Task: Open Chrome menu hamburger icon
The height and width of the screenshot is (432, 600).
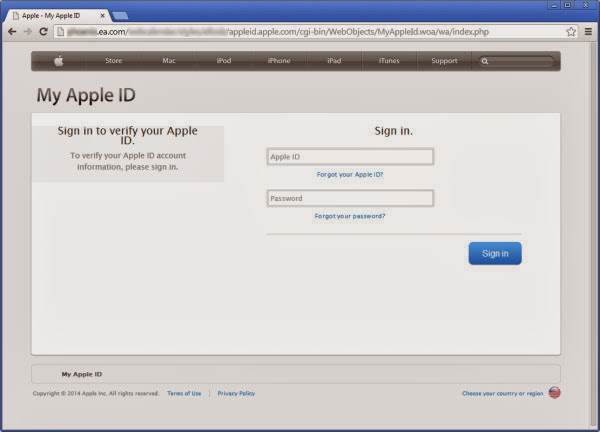Action: point(588,32)
